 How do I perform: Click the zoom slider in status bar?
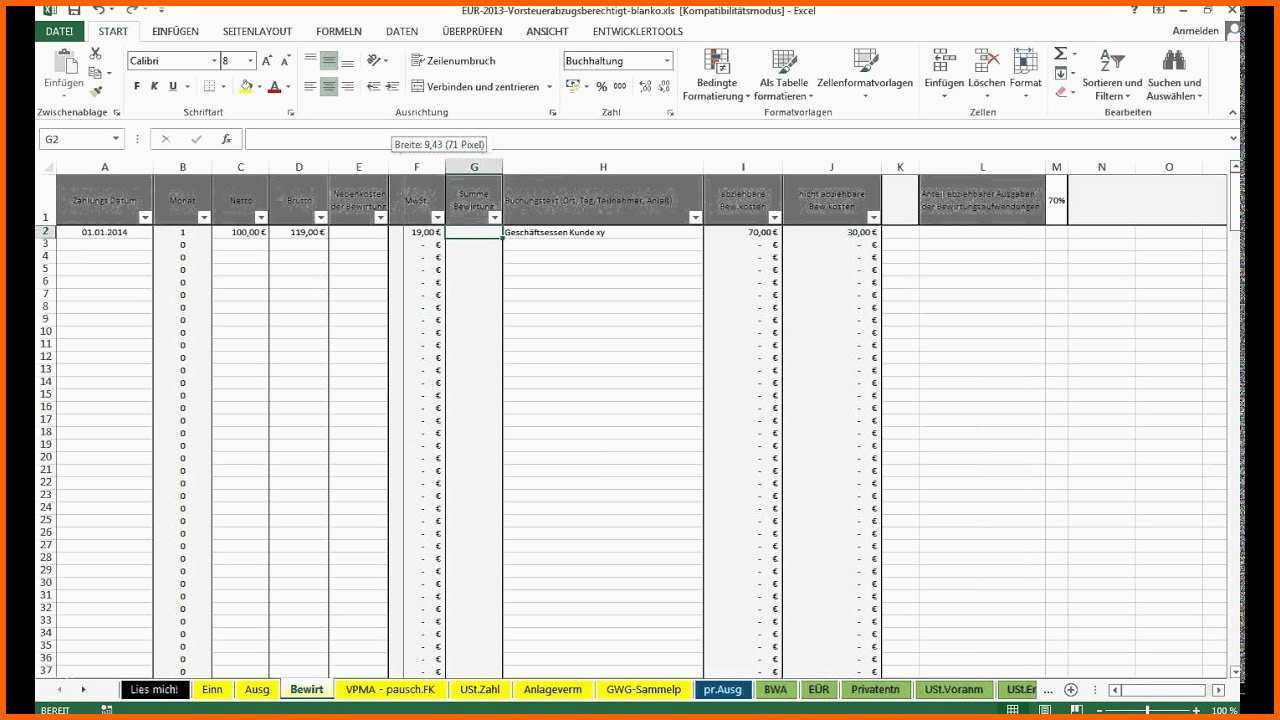[1147, 710]
